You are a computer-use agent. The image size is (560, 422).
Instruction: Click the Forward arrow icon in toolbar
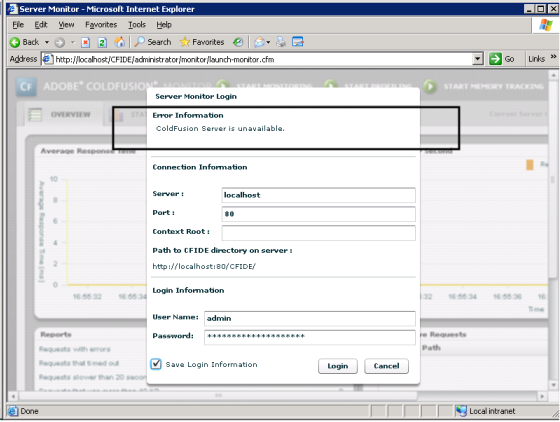(60, 42)
